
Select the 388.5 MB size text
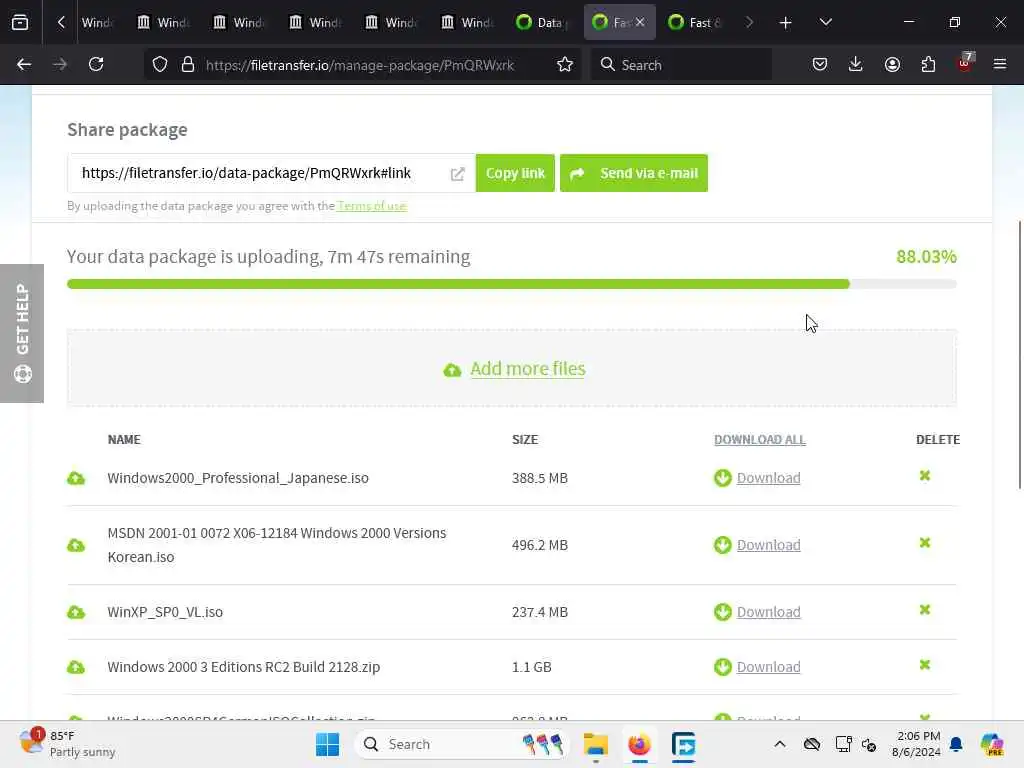click(539, 478)
